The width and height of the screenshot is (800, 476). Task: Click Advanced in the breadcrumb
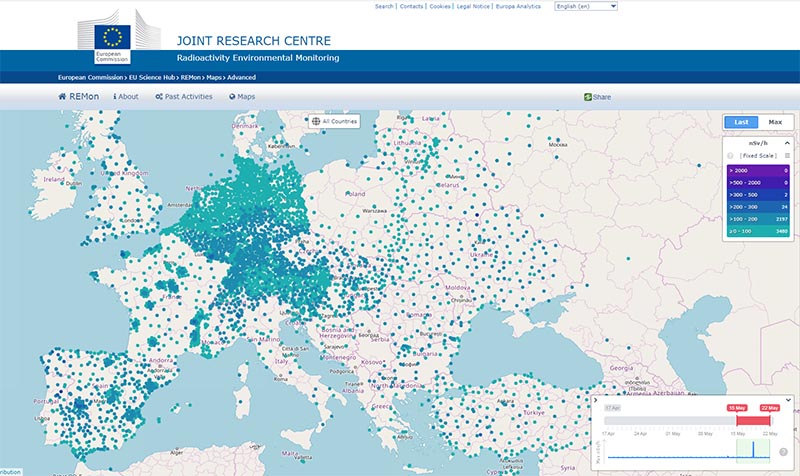[x=241, y=78]
